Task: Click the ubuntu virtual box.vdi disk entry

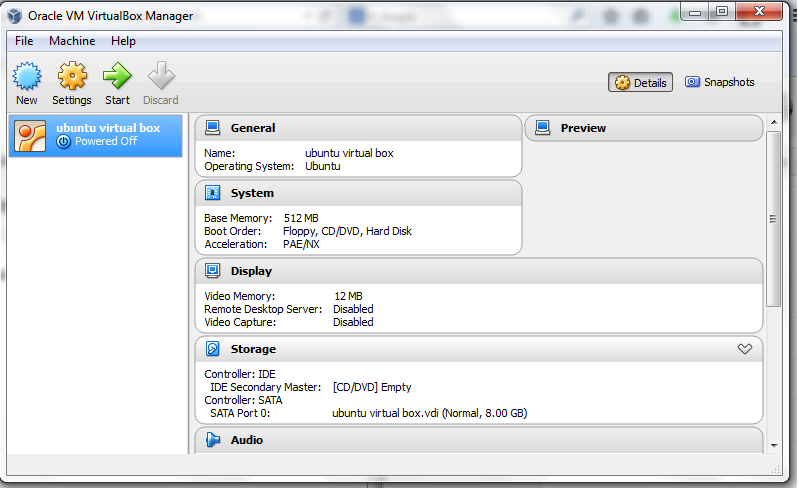Action: coord(430,413)
